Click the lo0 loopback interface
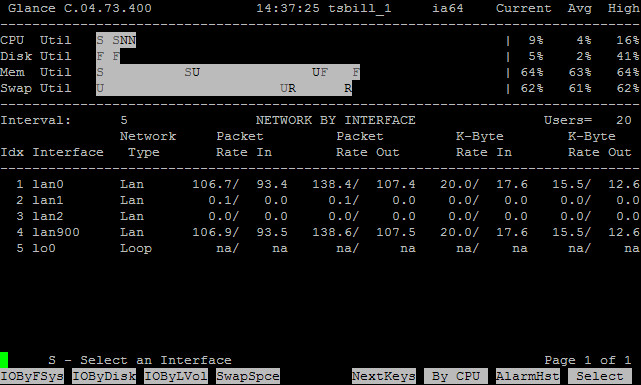Screen dimensions: 641x385 (44, 248)
